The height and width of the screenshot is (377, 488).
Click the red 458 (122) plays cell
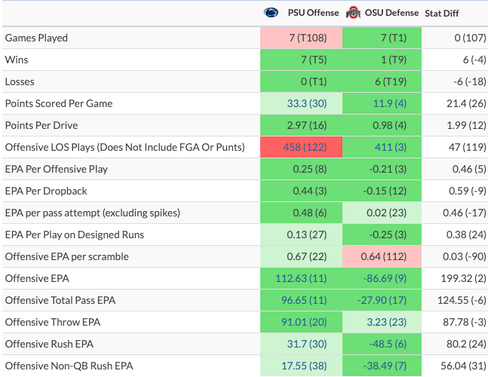tap(301, 147)
